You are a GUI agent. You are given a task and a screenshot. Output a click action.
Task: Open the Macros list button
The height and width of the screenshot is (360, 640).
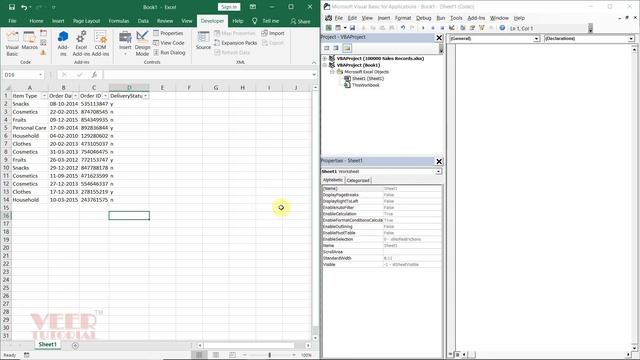coord(29,41)
